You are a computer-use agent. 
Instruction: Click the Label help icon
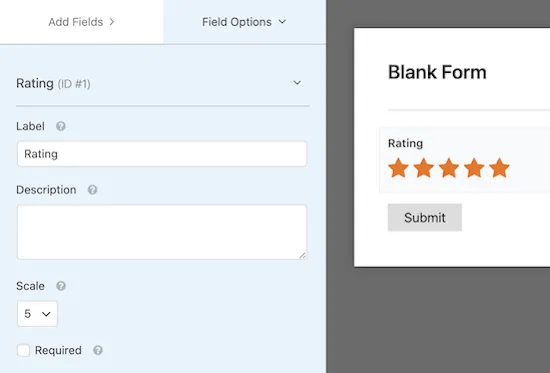[x=61, y=126]
